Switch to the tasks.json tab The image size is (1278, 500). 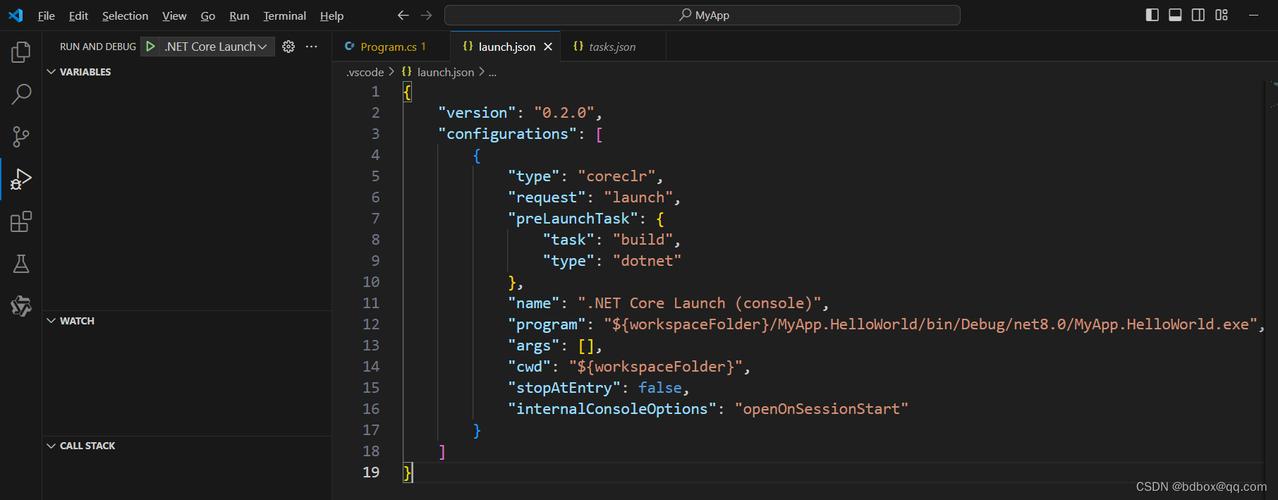[x=611, y=46]
